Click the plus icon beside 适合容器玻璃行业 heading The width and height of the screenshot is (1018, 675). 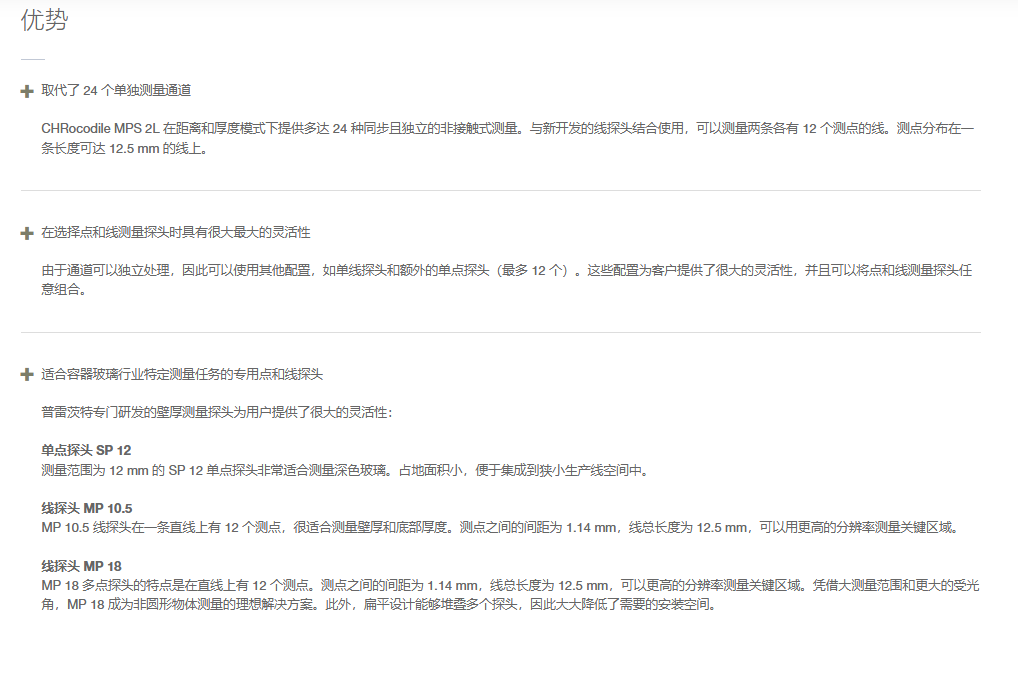click(27, 375)
